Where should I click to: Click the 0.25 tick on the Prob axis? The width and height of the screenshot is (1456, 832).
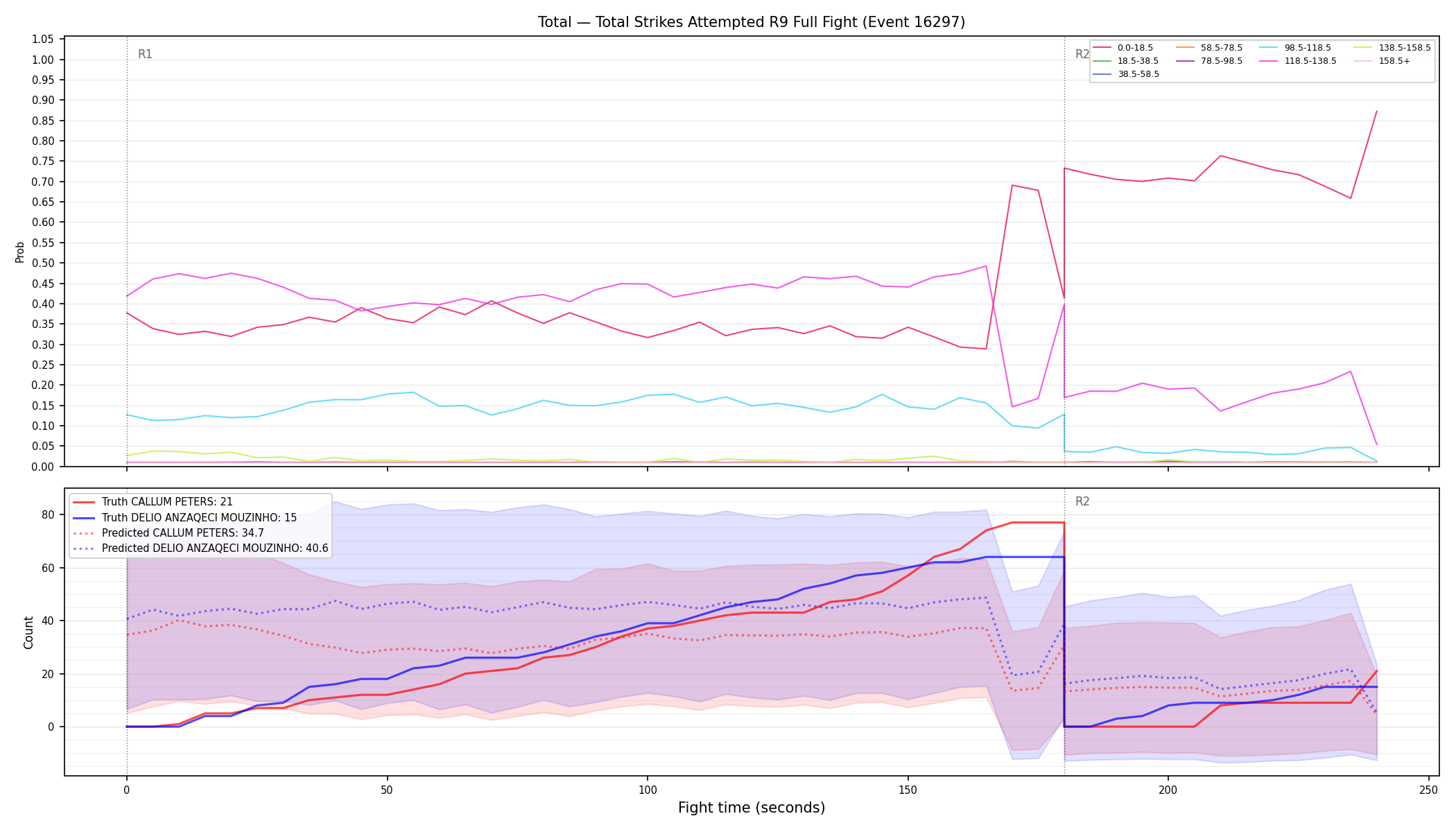click(x=43, y=365)
